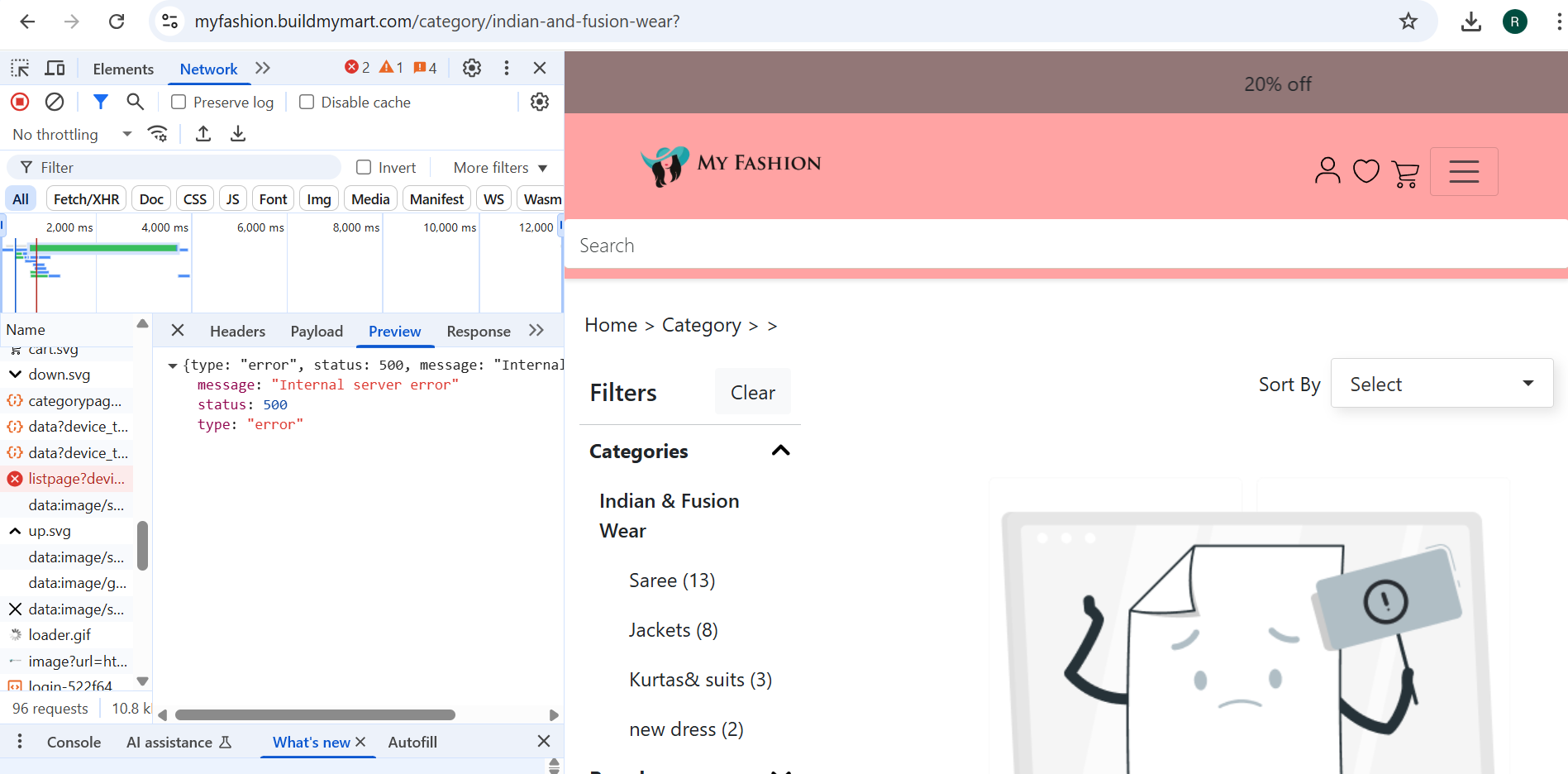This screenshot has height=774, width=1568.
Task: Open the Autofill drawer tab
Action: [412, 742]
